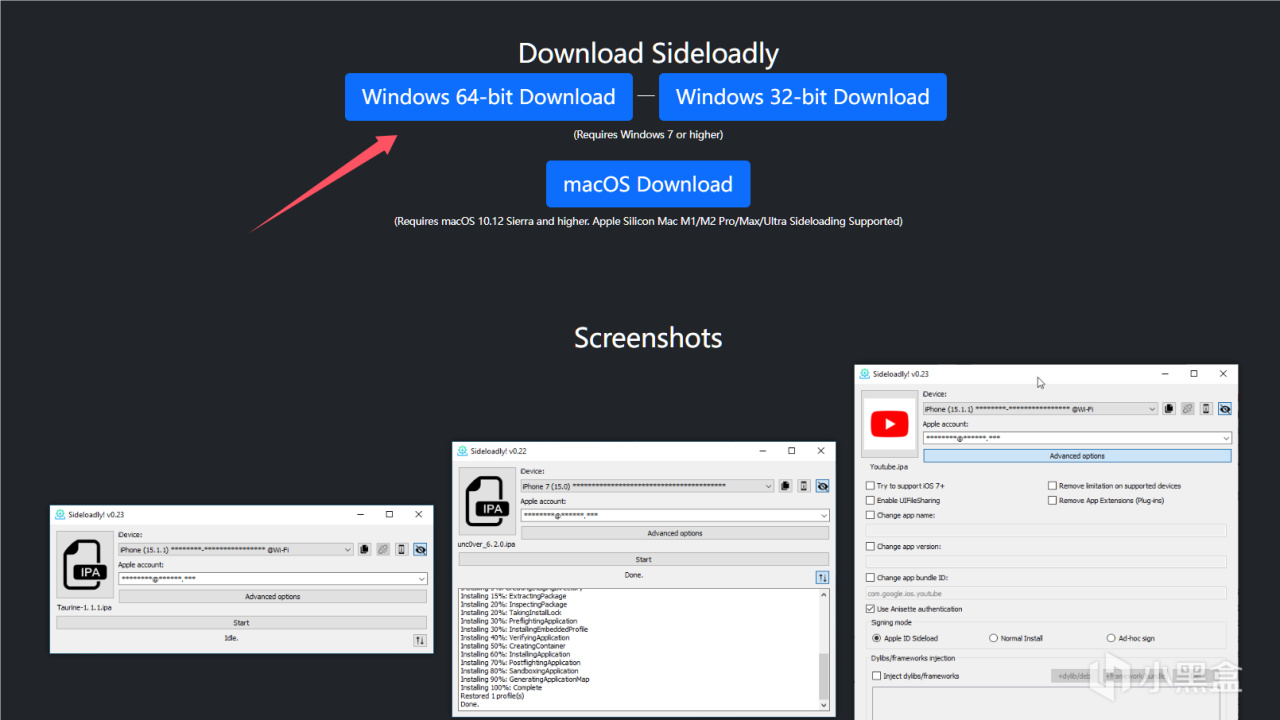Open Apple account dropdown in Youtube window
The image size is (1280, 720).
tap(1077, 437)
